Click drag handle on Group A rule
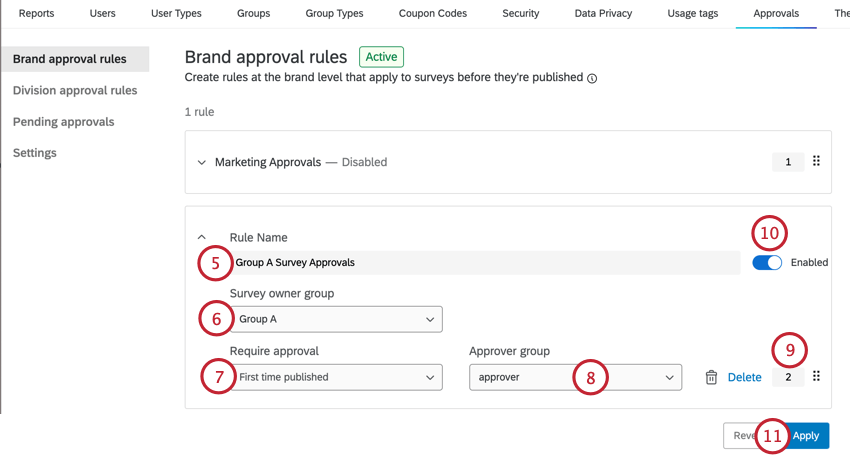This screenshot has width=850, height=459. click(x=816, y=377)
